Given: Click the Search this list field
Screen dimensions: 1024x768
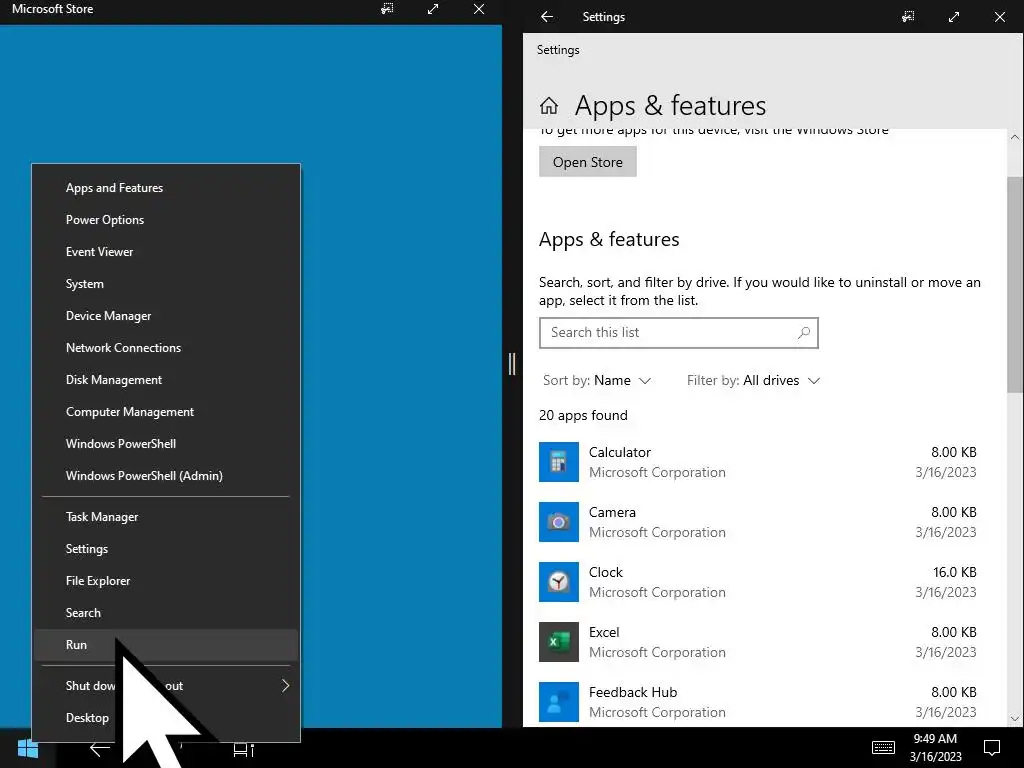Looking at the screenshot, I should pos(679,333).
